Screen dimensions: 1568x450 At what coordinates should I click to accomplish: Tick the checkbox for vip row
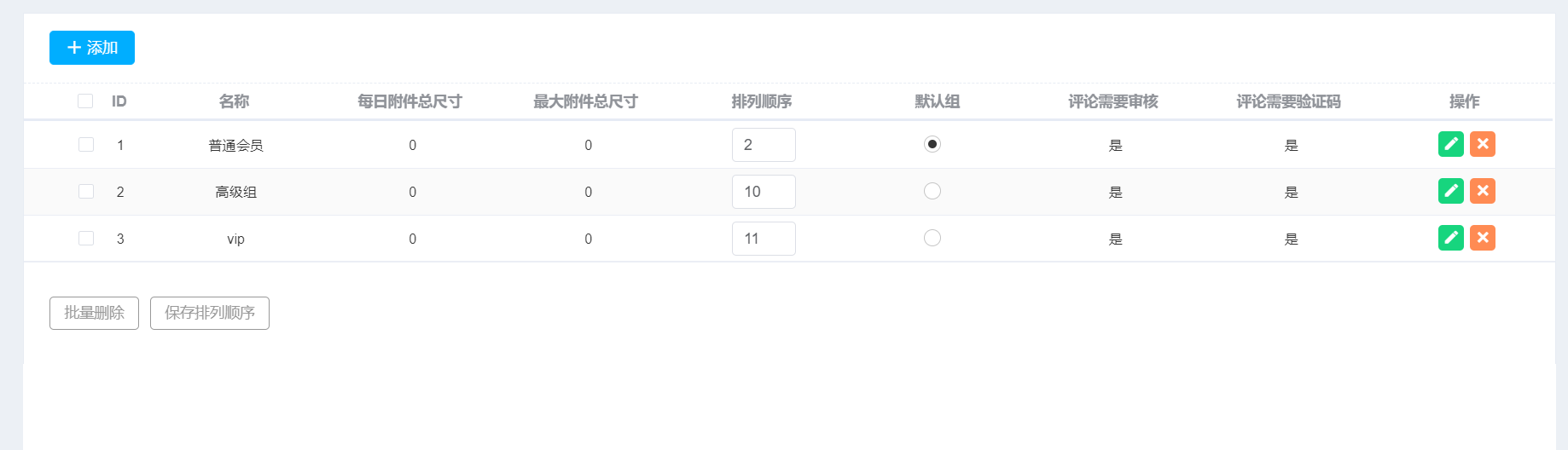click(x=86, y=238)
